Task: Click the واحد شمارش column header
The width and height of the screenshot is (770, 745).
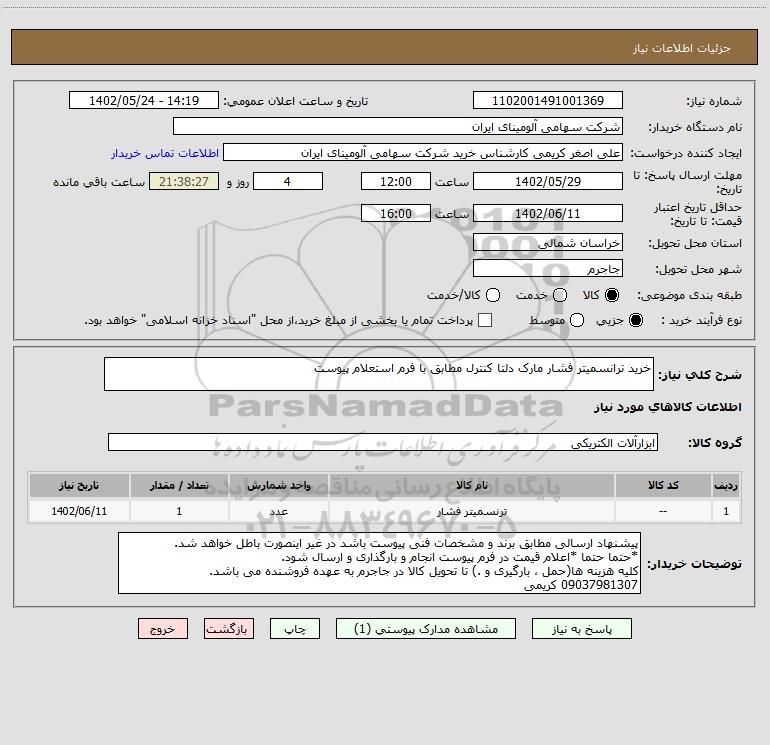Action: coord(278,485)
